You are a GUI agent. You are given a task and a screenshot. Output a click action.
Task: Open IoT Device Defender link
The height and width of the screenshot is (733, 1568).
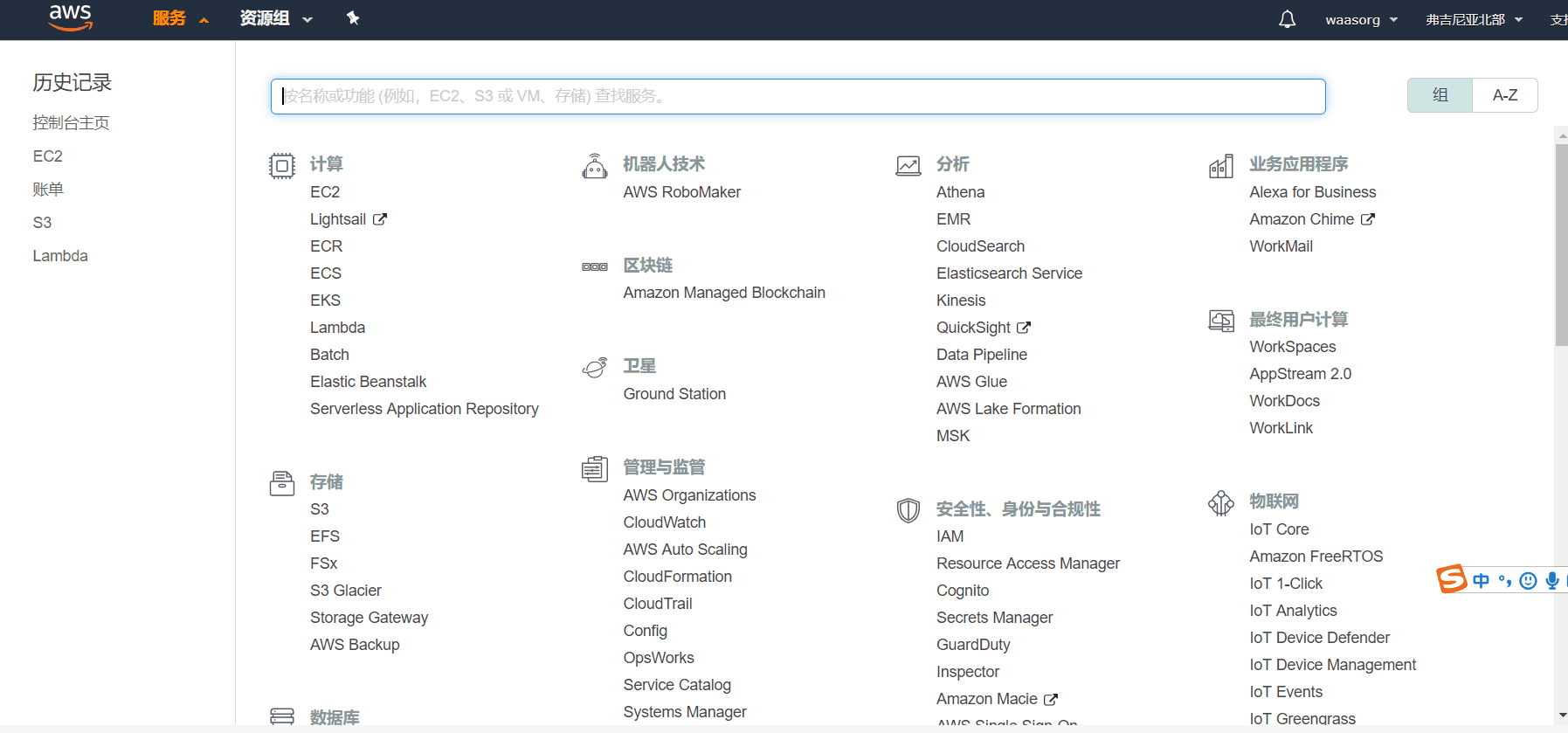(x=1319, y=638)
